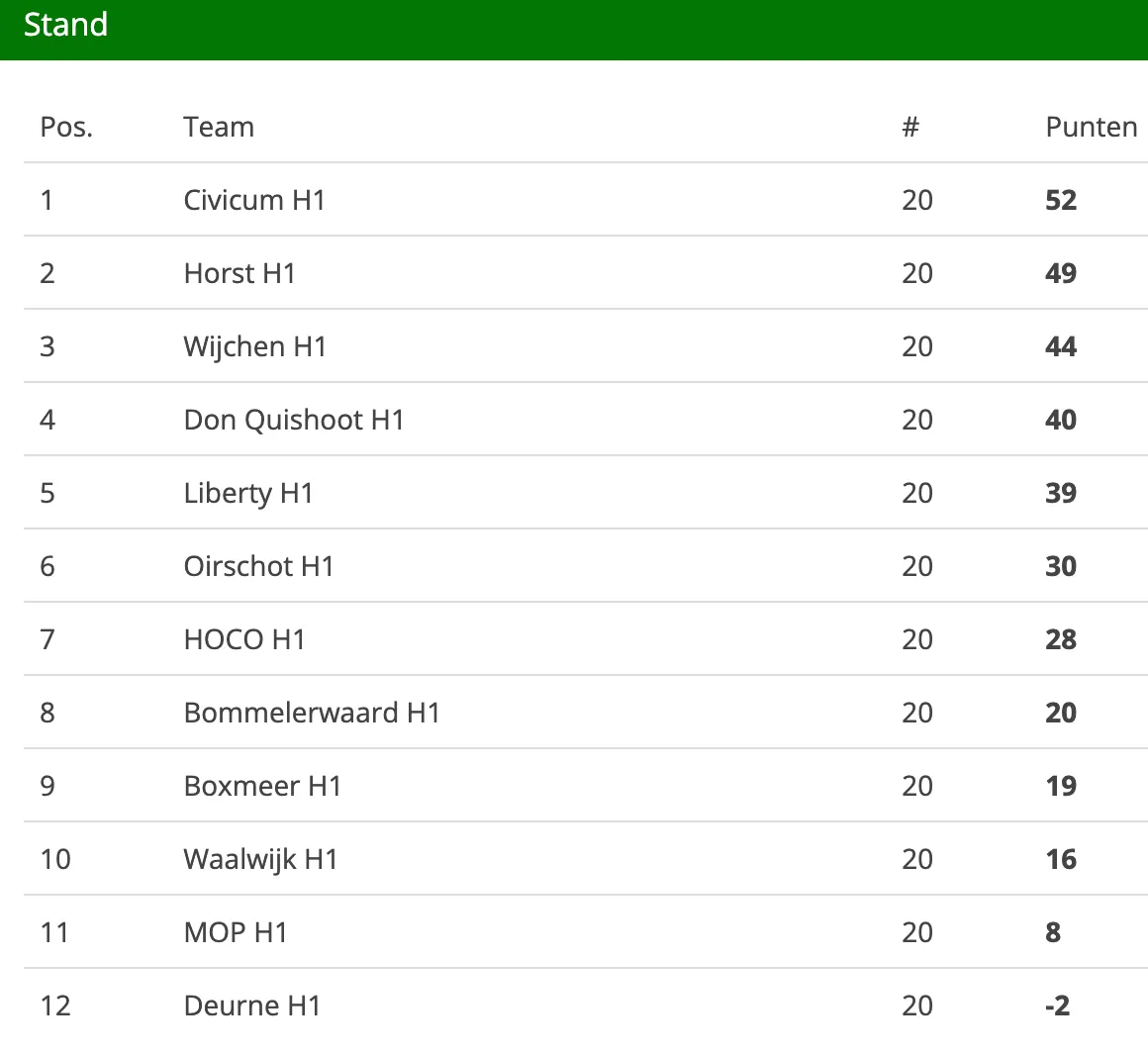Select the Deurne H1 team

pos(252,1006)
